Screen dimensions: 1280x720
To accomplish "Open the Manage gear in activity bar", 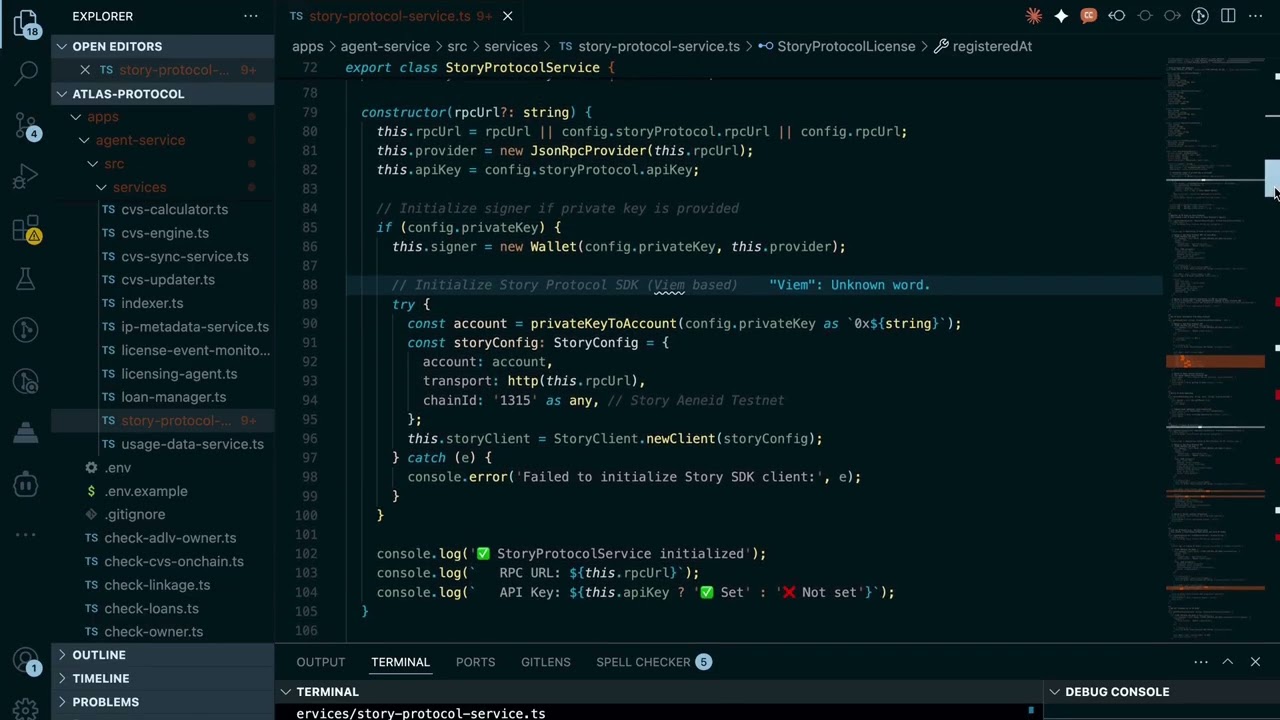I will 26,709.
